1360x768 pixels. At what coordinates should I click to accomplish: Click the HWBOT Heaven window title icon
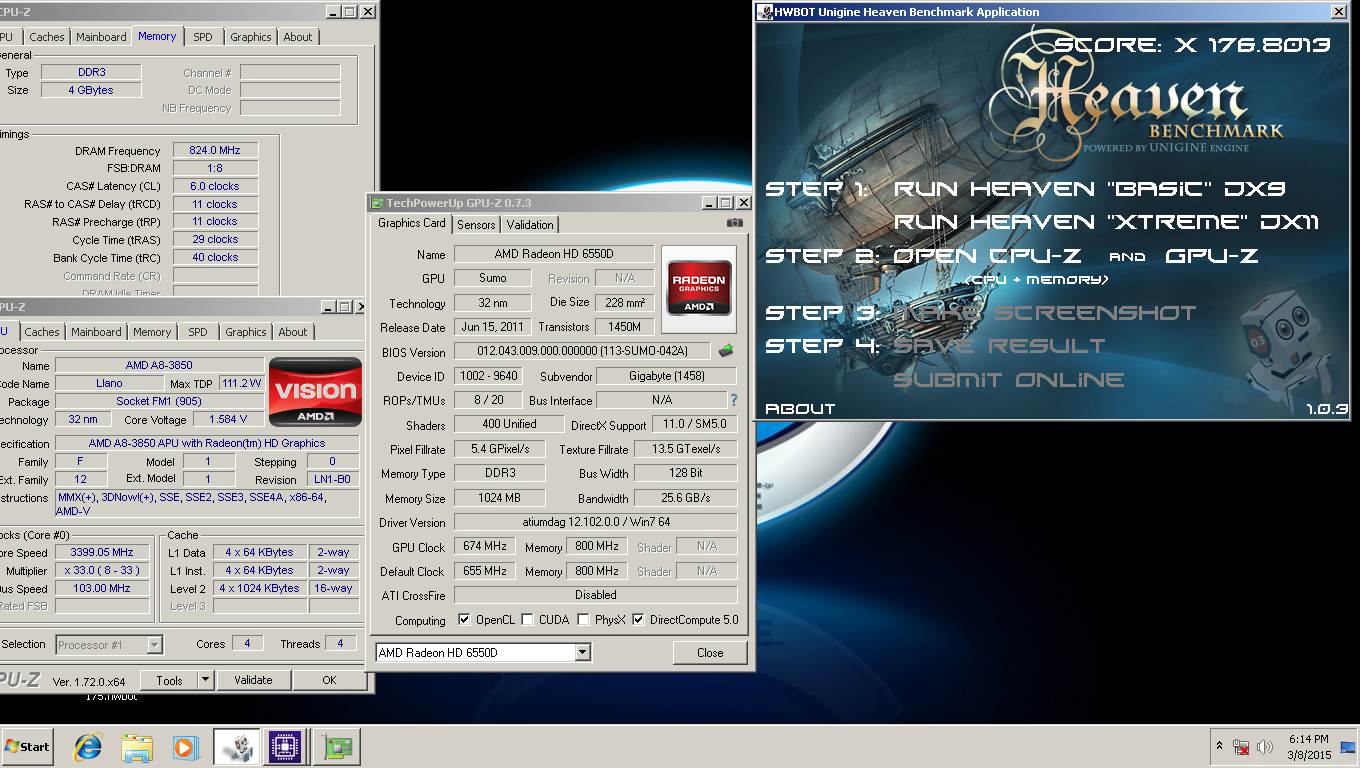[x=765, y=12]
